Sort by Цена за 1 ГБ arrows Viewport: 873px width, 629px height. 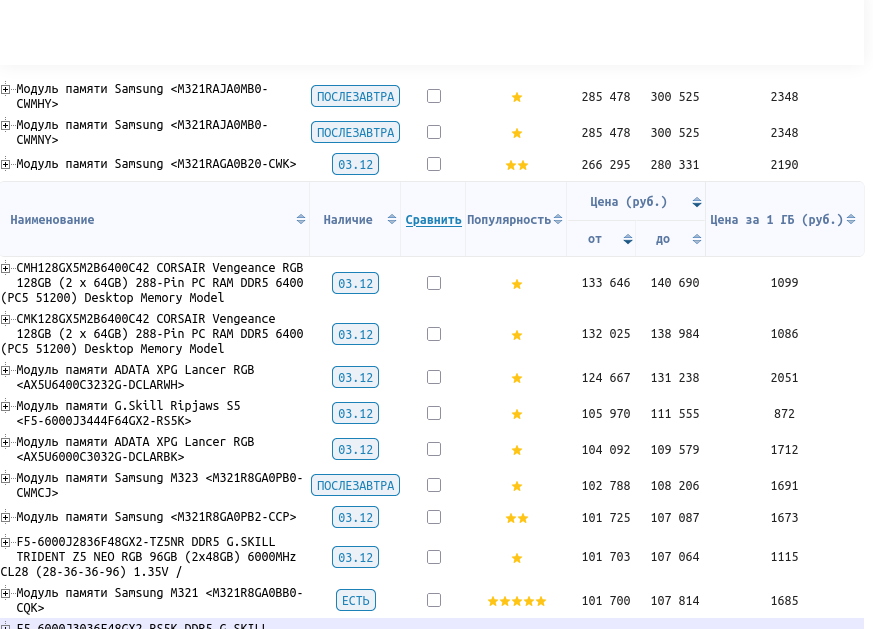click(x=851, y=219)
